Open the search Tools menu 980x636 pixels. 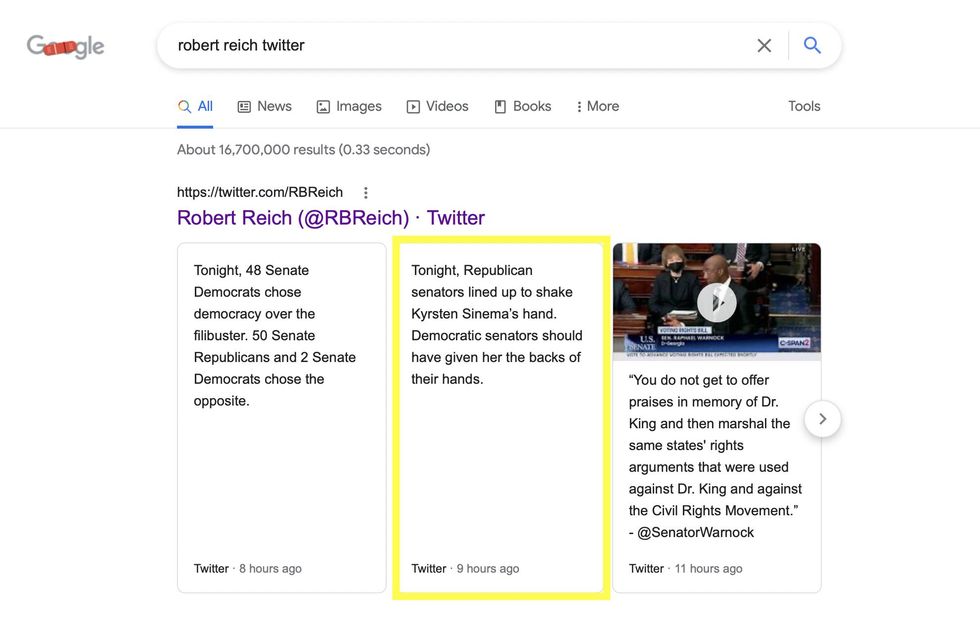[804, 106]
